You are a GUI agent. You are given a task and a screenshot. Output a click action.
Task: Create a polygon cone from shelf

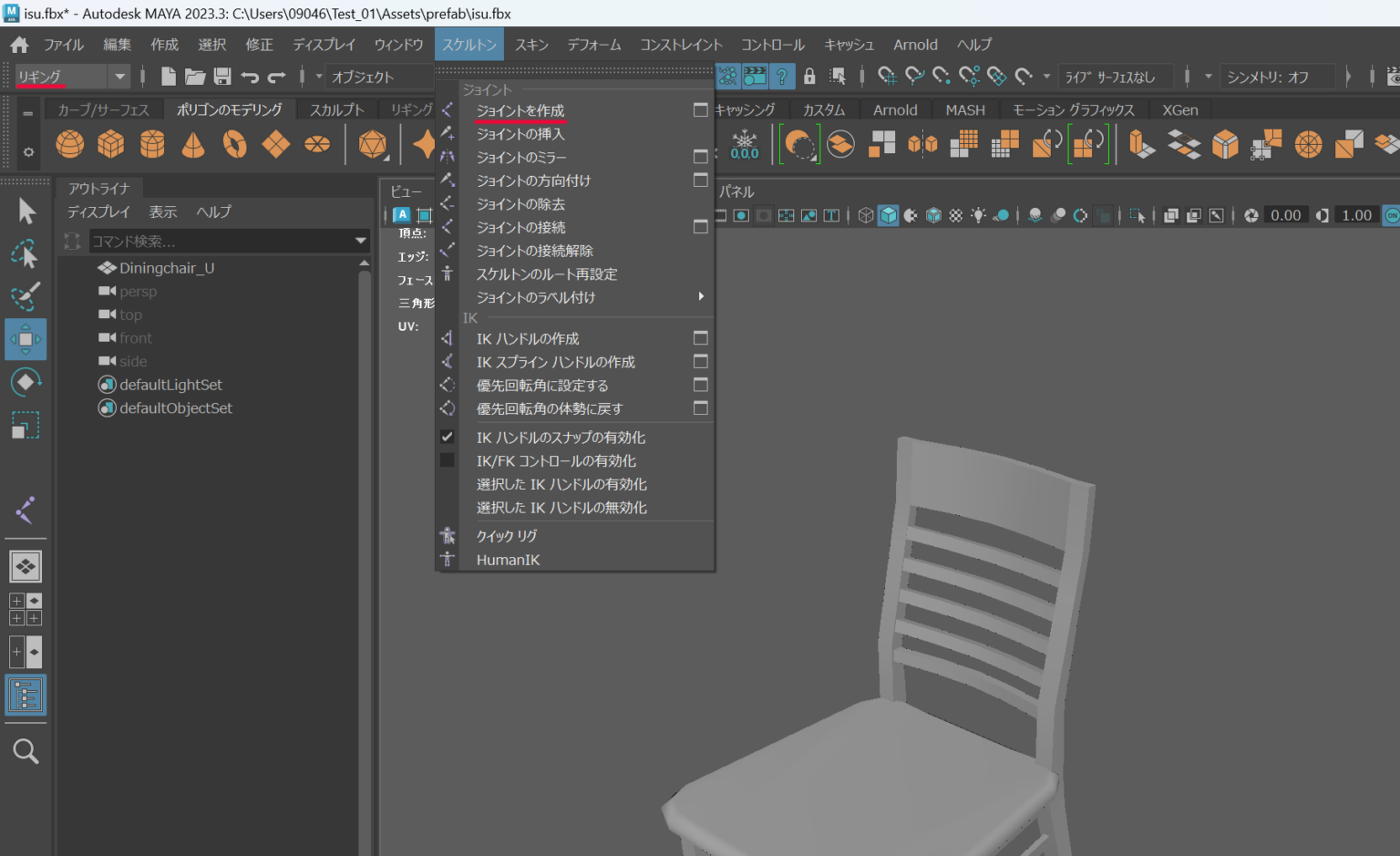click(193, 144)
